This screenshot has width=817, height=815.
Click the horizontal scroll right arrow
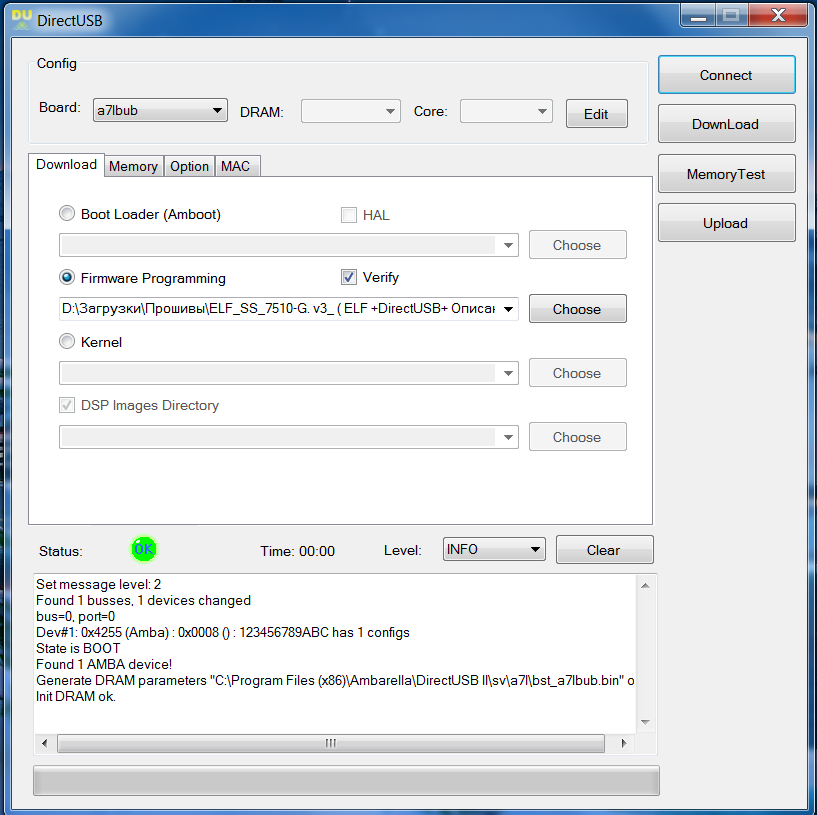coord(625,744)
